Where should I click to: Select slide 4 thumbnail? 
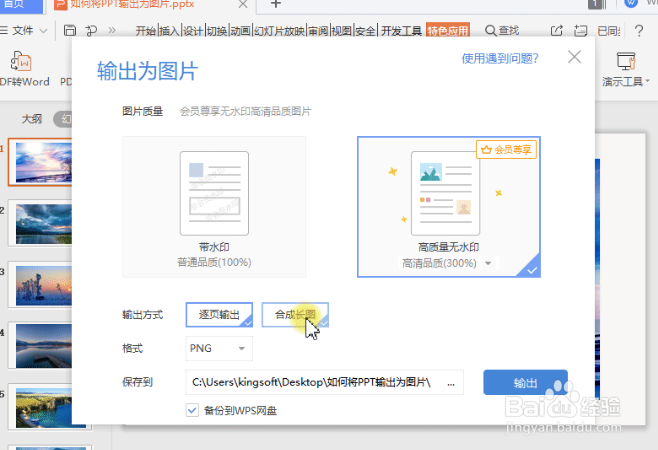coord(44,346)
